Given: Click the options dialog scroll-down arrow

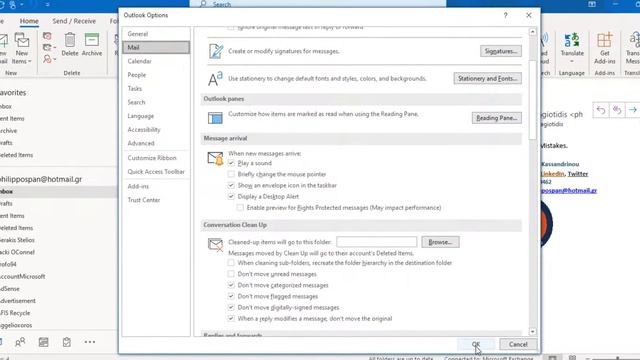Looking at the screenshot, I should click(x=532, y=331).
